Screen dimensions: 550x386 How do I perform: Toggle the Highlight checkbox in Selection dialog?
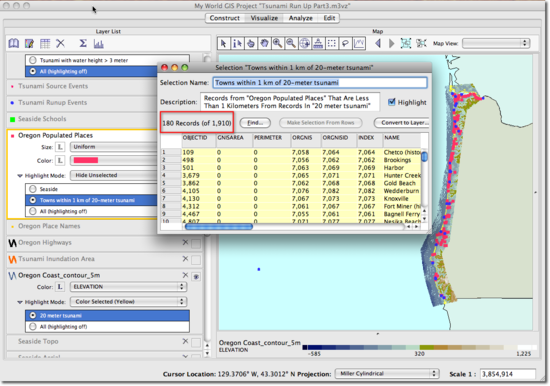[391, 102]
